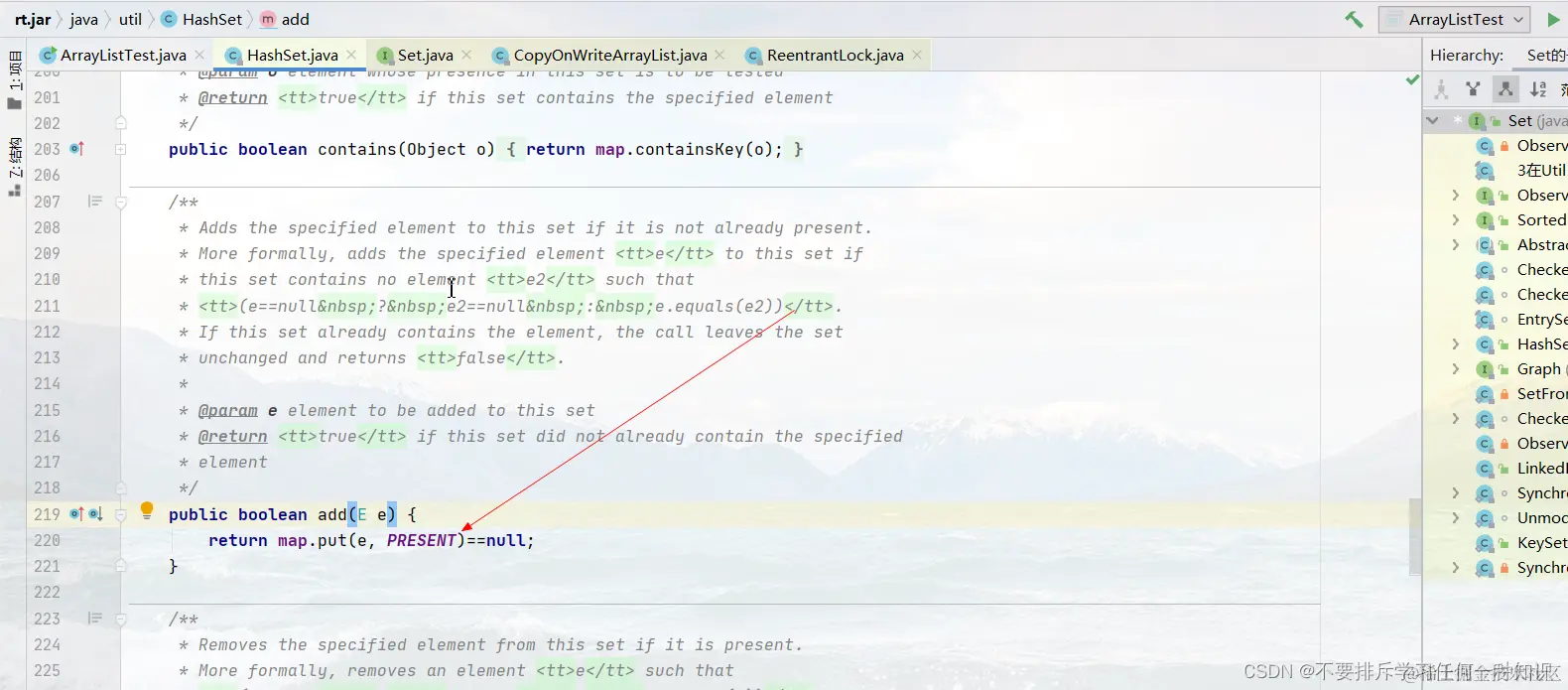
Task: Expand the folded contains method at line 203
Action: click(x=120, y=149)
